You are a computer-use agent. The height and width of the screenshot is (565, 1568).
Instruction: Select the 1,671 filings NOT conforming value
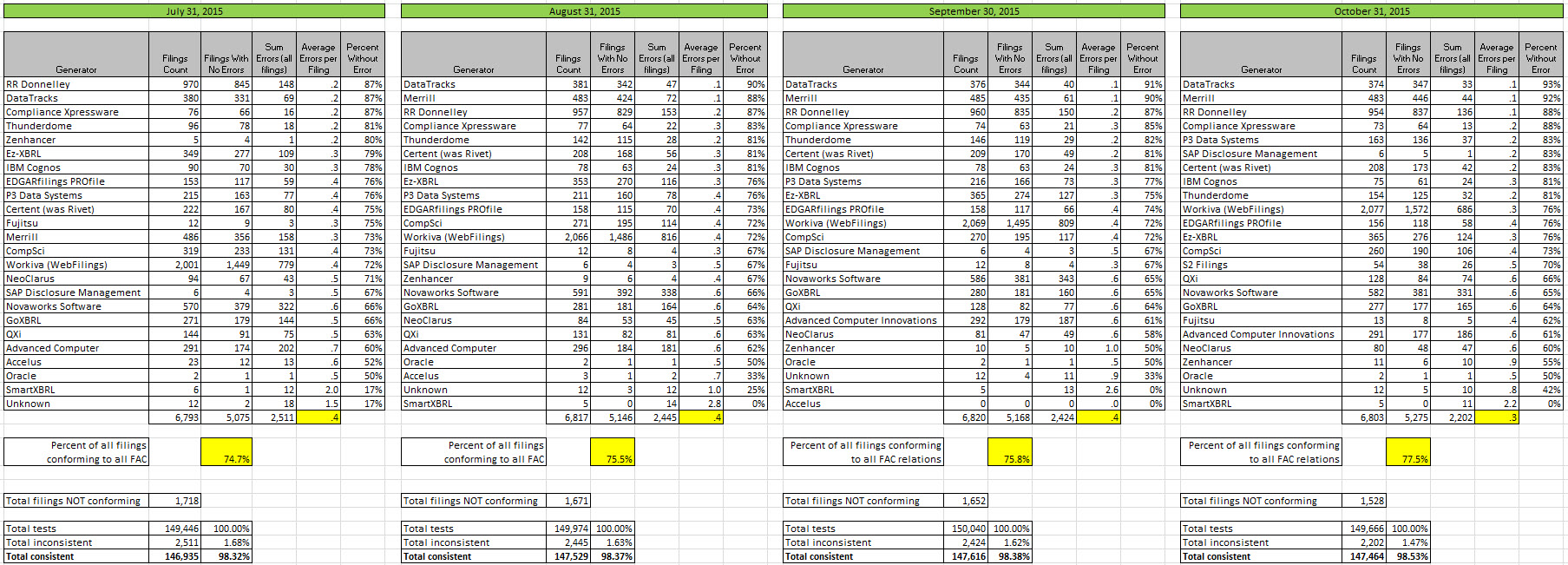568,501
